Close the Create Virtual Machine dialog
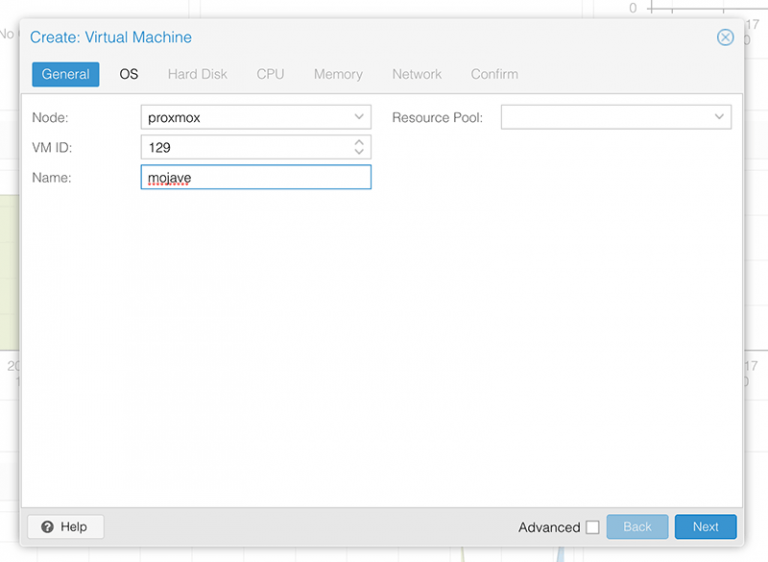This screenshot has width=768, height=562. [725, 38]
